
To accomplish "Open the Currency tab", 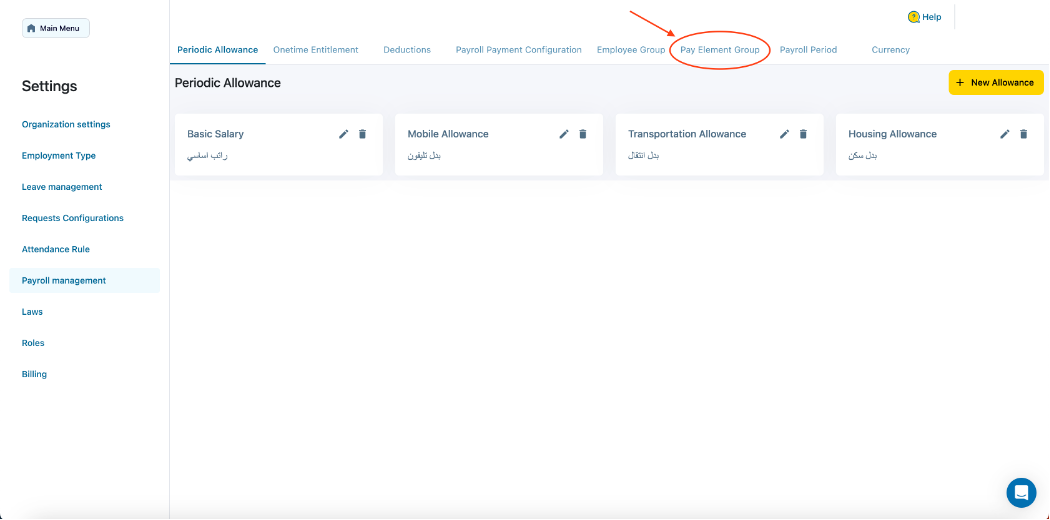I will [x=890, y=50].
